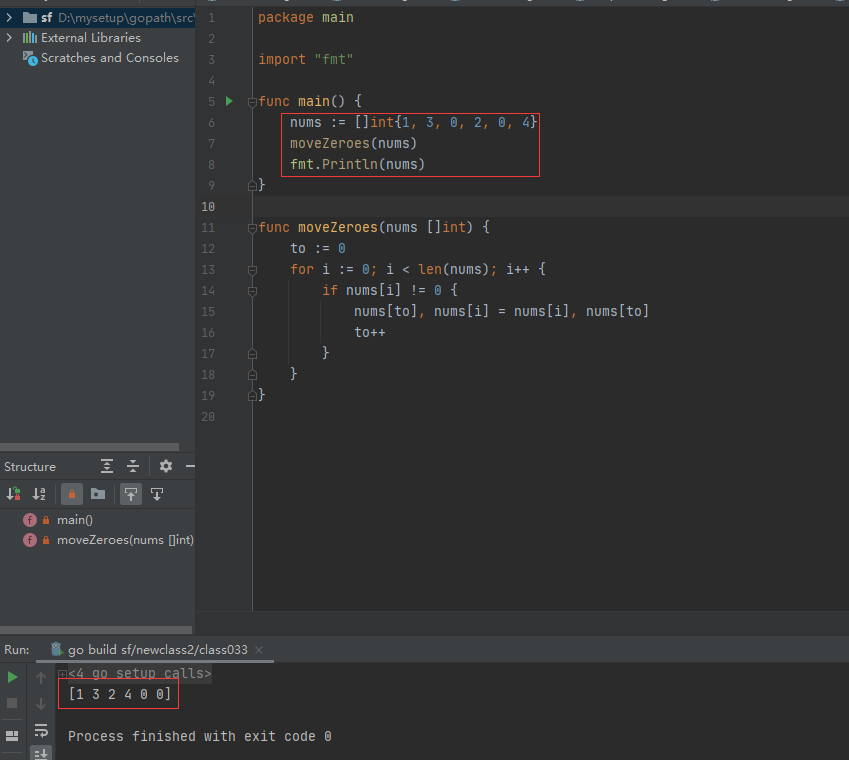Screen dimensions: 849x760
Task: Fold the main function body
Action: click(x=252, y=102)
